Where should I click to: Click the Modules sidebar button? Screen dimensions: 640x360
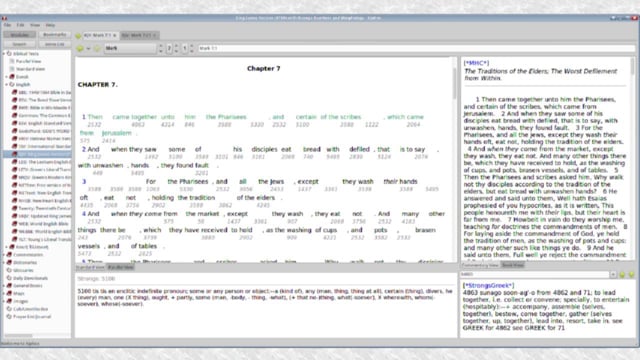coord(20,35)
